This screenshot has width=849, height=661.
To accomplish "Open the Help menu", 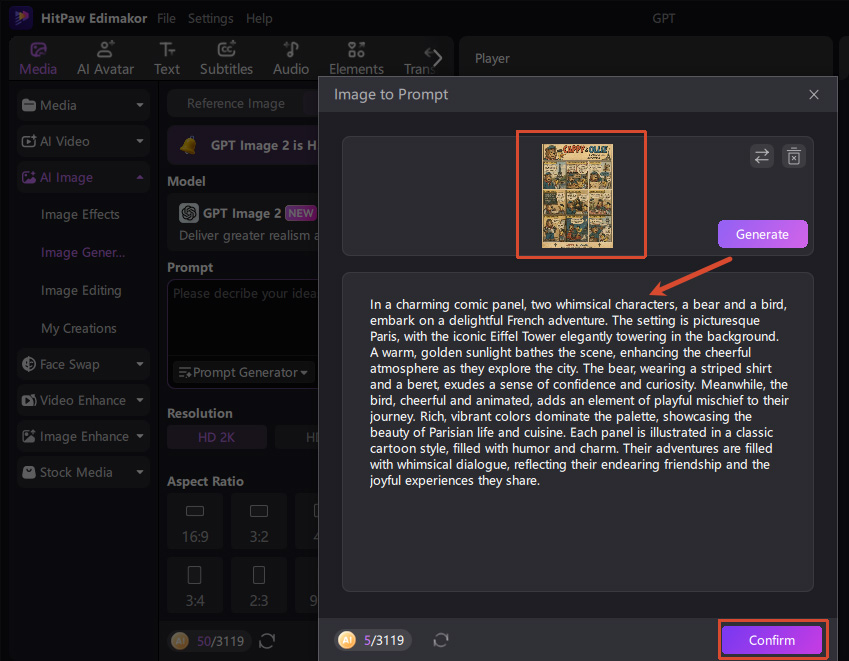I will (259, 18).
